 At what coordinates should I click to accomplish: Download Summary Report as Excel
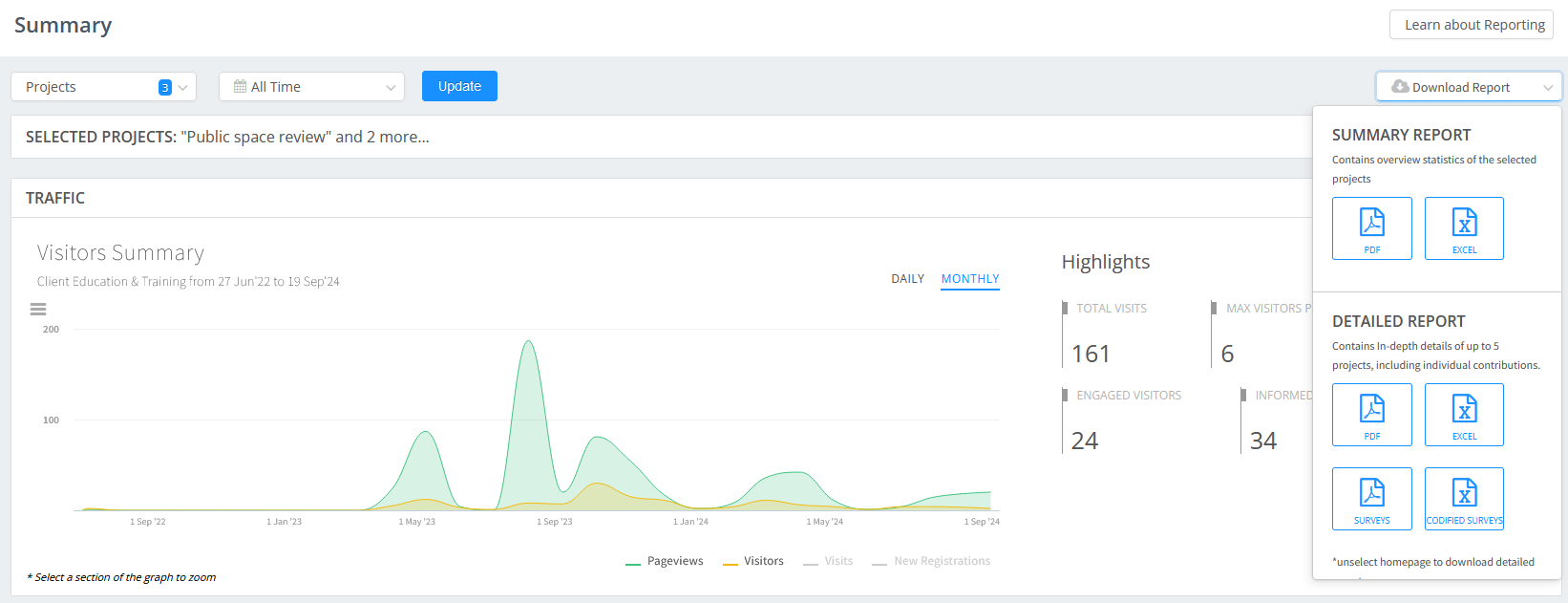tap(1464, 228)
